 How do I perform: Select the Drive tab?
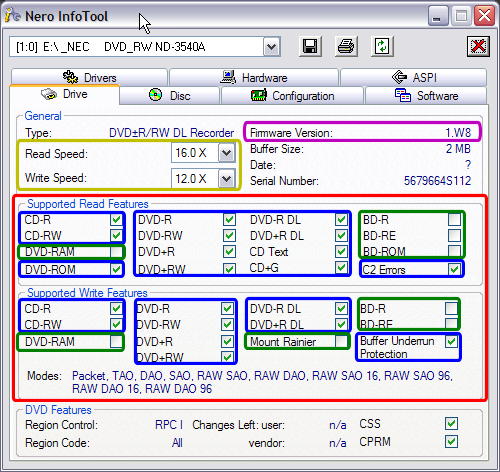[x=64, y=94]
